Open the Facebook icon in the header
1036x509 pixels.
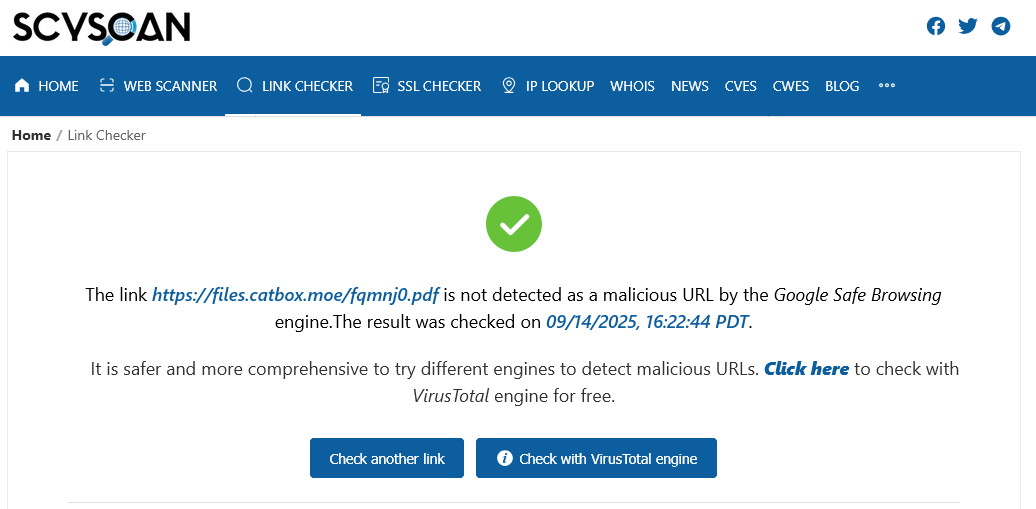tap(936, 26)
